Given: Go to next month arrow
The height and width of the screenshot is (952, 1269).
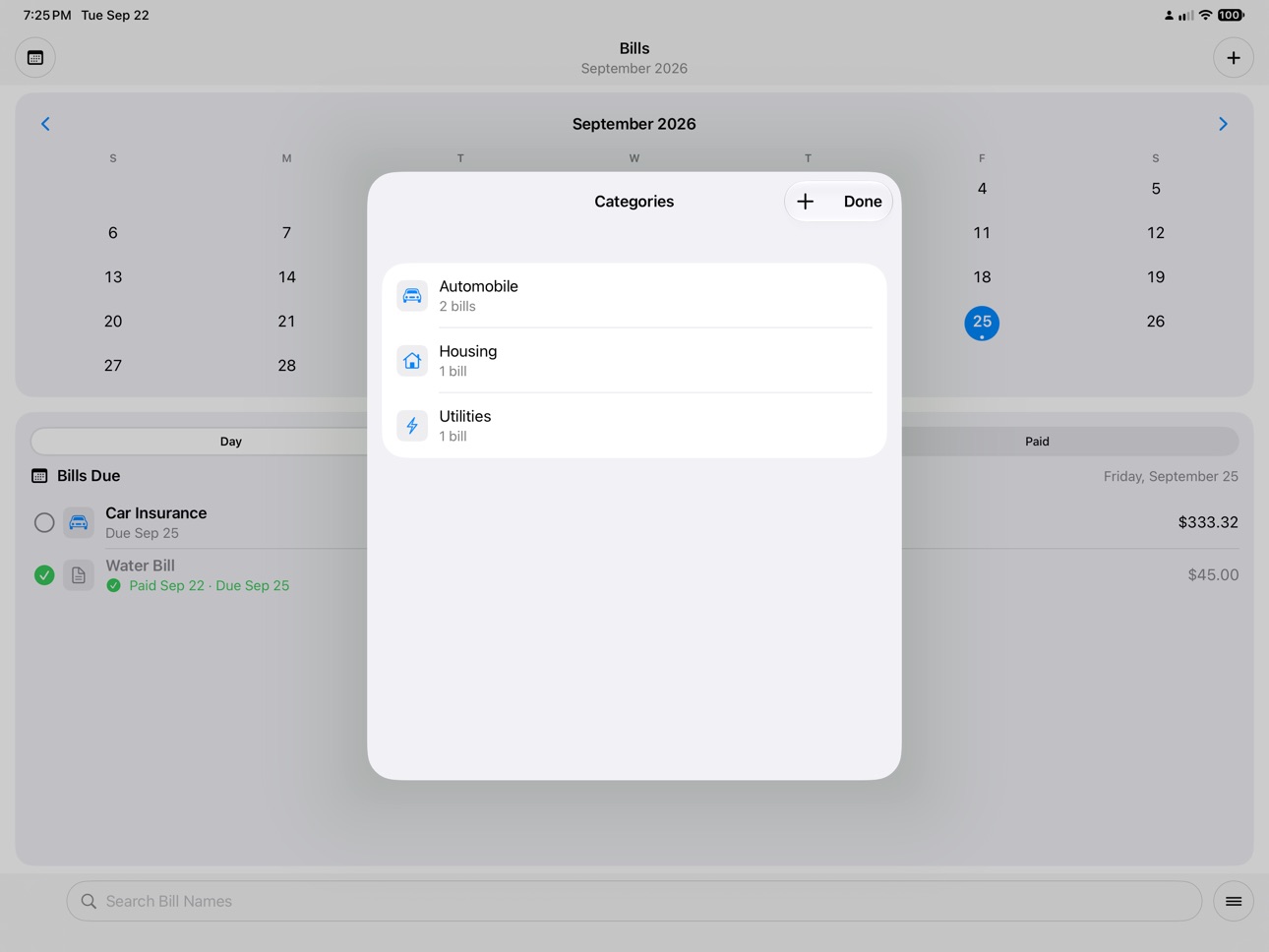Looking at the screenshot, I should [1223, 124].
